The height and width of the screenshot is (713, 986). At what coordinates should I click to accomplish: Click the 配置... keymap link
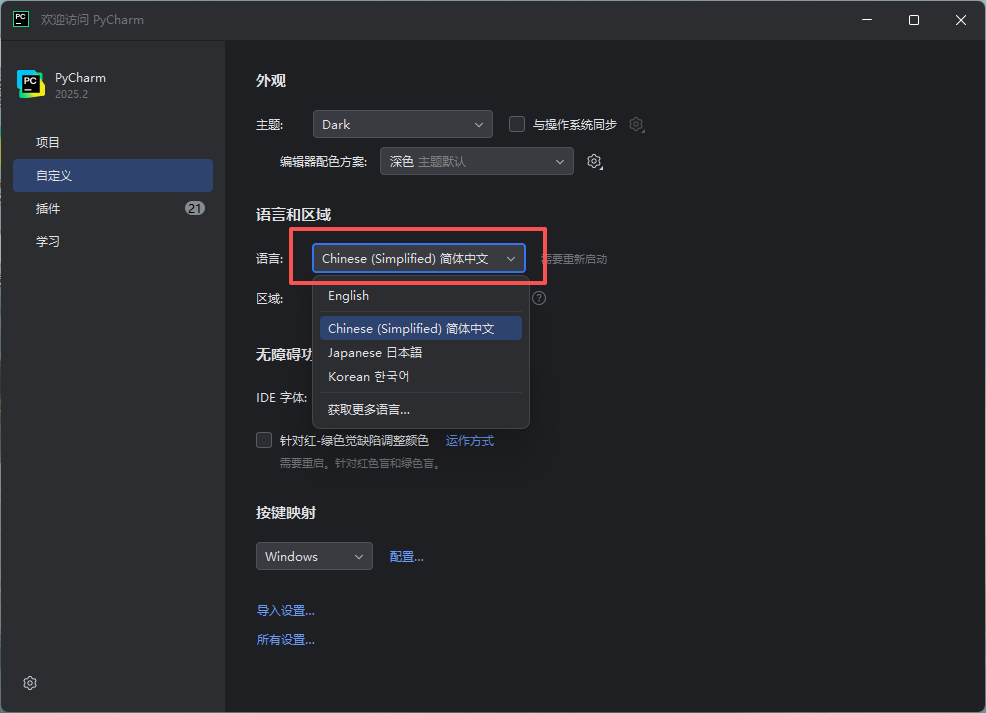[406, 556]
